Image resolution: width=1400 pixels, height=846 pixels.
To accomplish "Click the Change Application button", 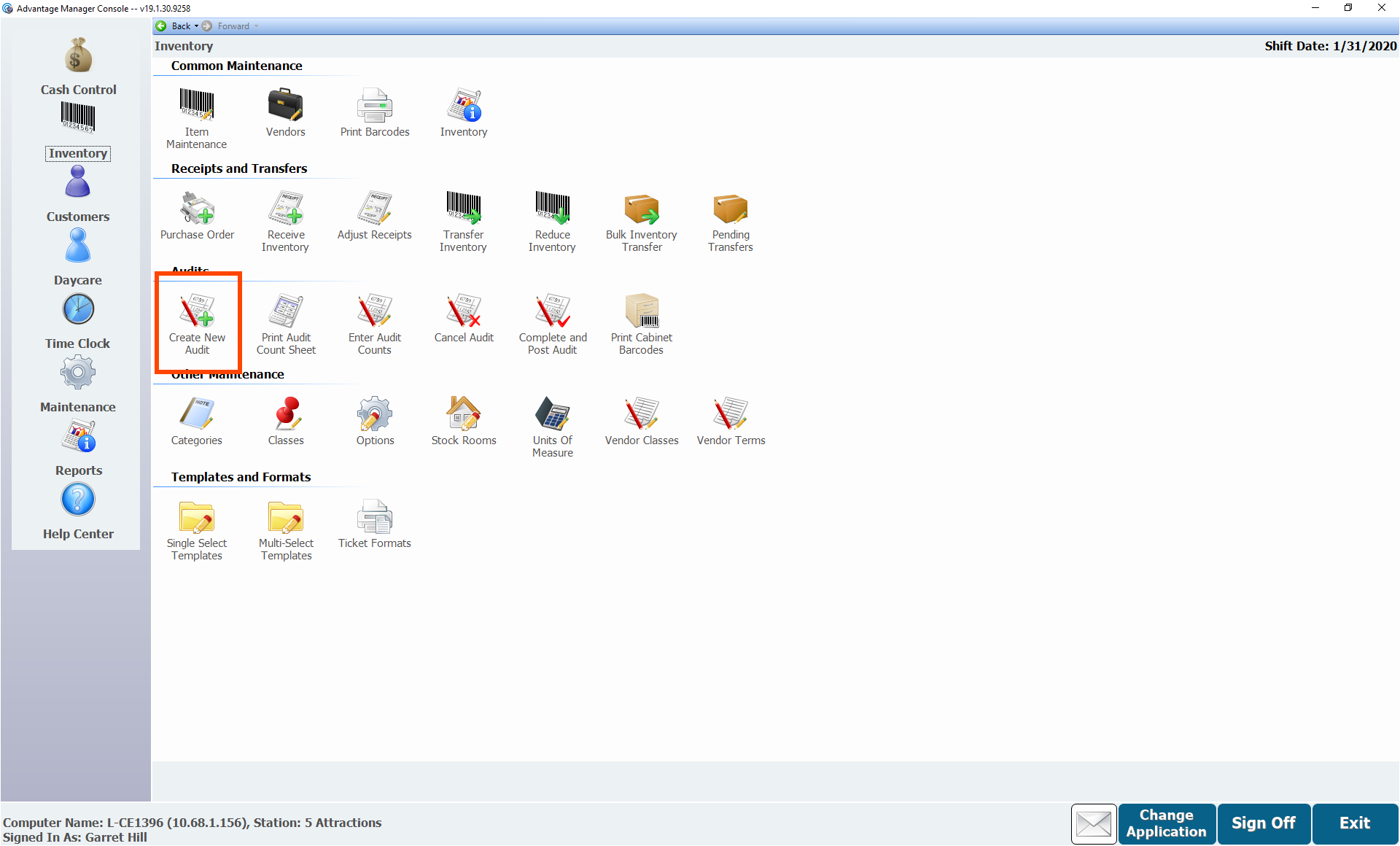I will [1166, 823].
